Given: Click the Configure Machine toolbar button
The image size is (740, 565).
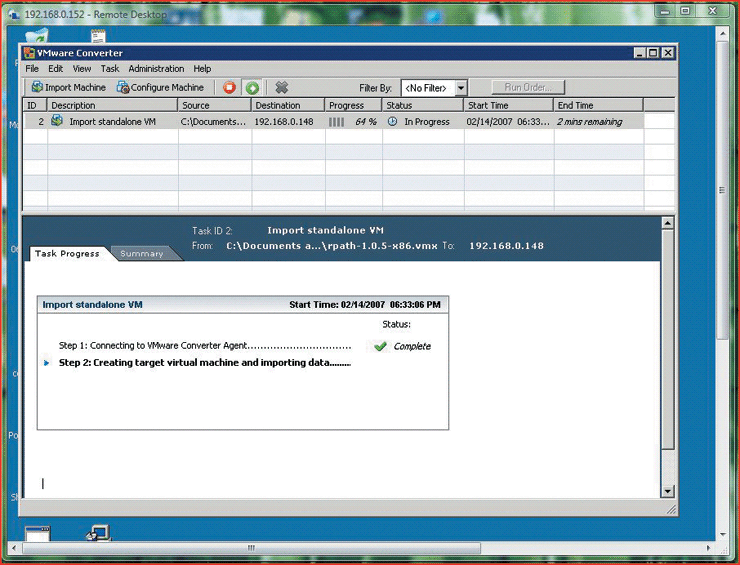Looking at the screenshot, I should [x=160, y=87].
